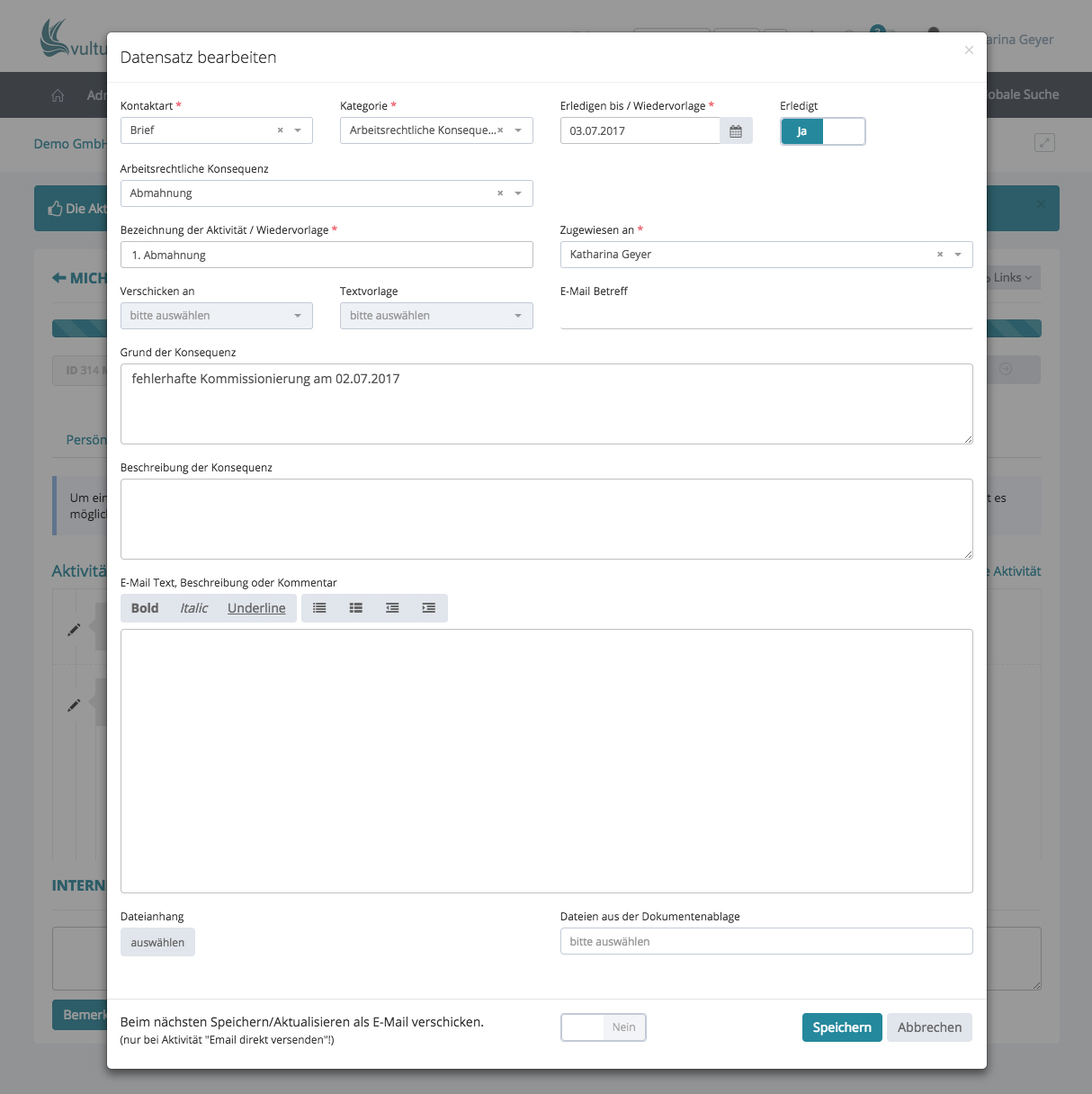The width and height of the screenshot is (1092, 1094).
Task: Clear the 'Abmahnung' selection with x
Action: click(x=500, y=193)
